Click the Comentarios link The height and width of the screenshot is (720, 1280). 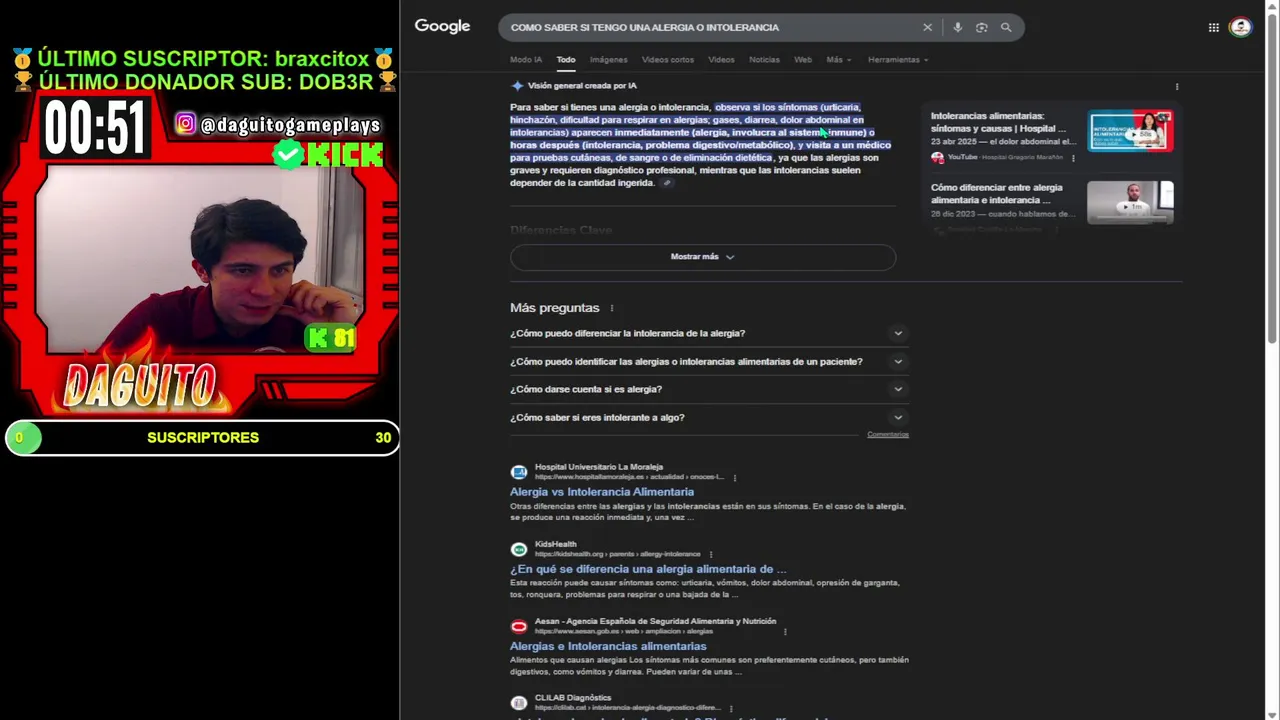point(888,435)
